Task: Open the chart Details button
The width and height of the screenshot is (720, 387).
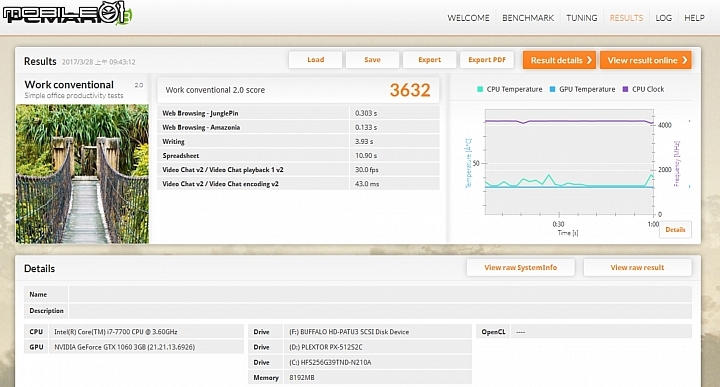Action: click(x=675, y=230)
